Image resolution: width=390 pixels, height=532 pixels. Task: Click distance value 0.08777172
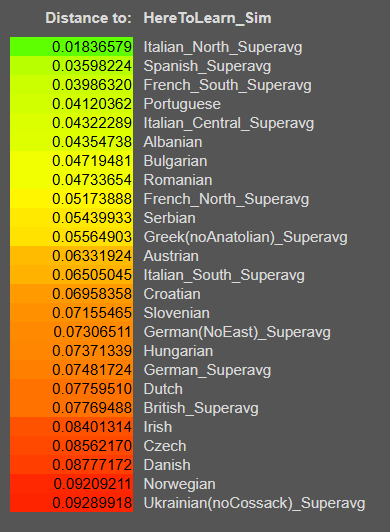pos(92,465)
